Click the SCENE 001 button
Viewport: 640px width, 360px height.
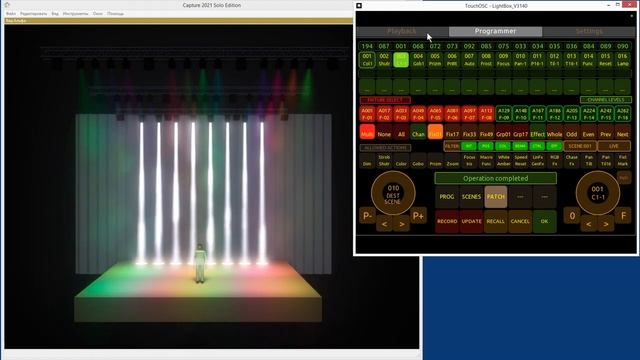click(580, 146)
